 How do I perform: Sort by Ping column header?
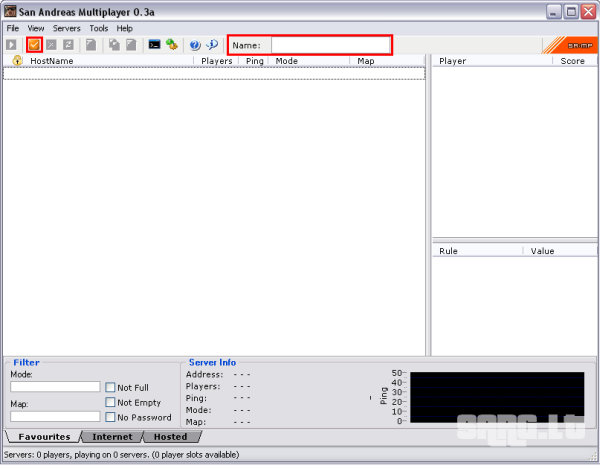254,61
